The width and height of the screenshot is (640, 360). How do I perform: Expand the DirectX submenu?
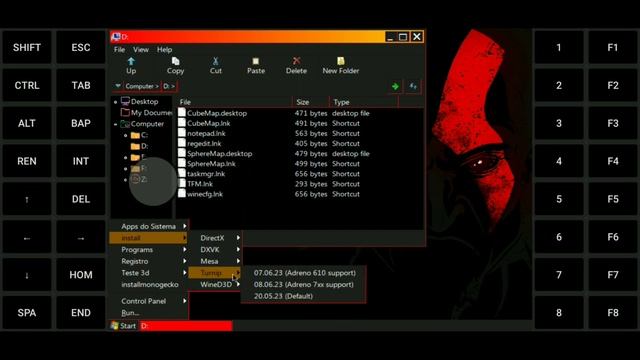[215, 238]
